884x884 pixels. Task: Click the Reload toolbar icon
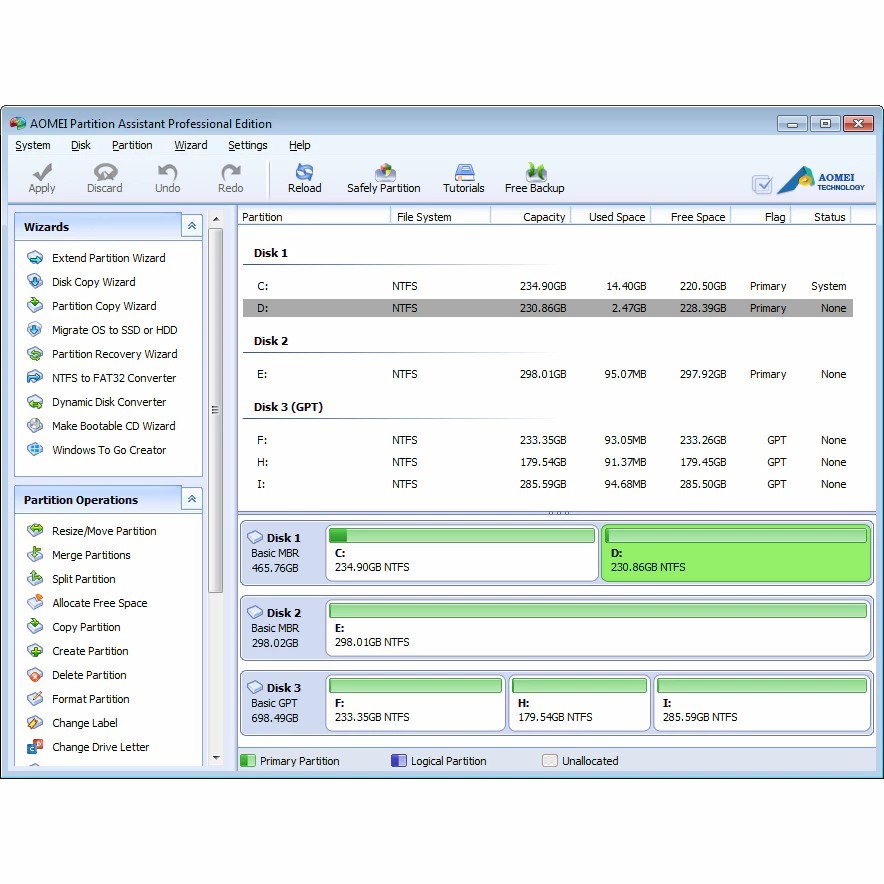304,178
